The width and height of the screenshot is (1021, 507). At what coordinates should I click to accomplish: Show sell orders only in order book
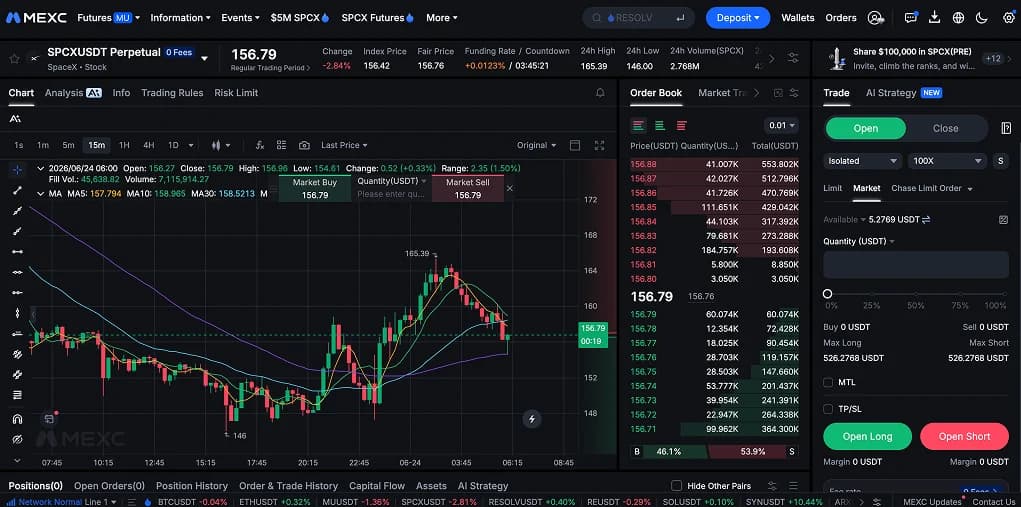click(x=682, y=126)
